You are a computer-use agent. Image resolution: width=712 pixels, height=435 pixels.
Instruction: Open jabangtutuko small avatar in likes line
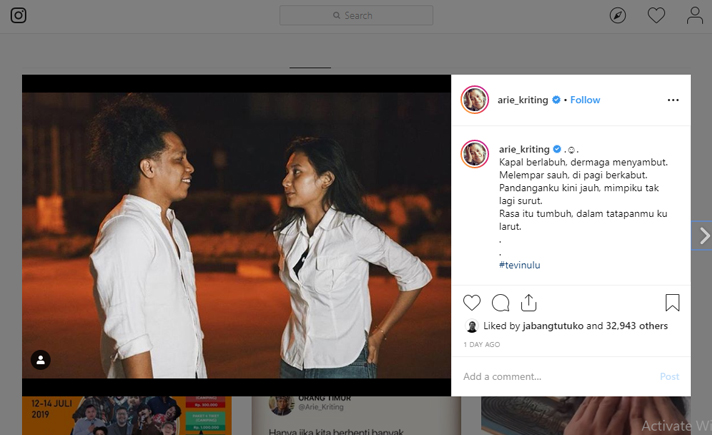pyautogui.click(x=472, y=326)
